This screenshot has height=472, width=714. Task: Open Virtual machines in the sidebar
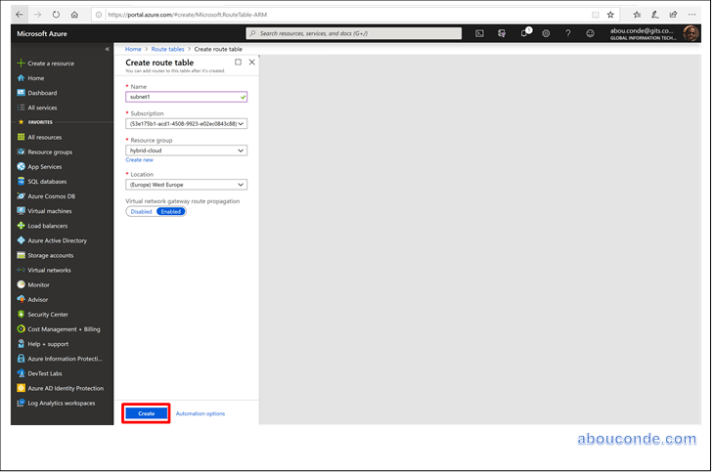click(49, 211)
